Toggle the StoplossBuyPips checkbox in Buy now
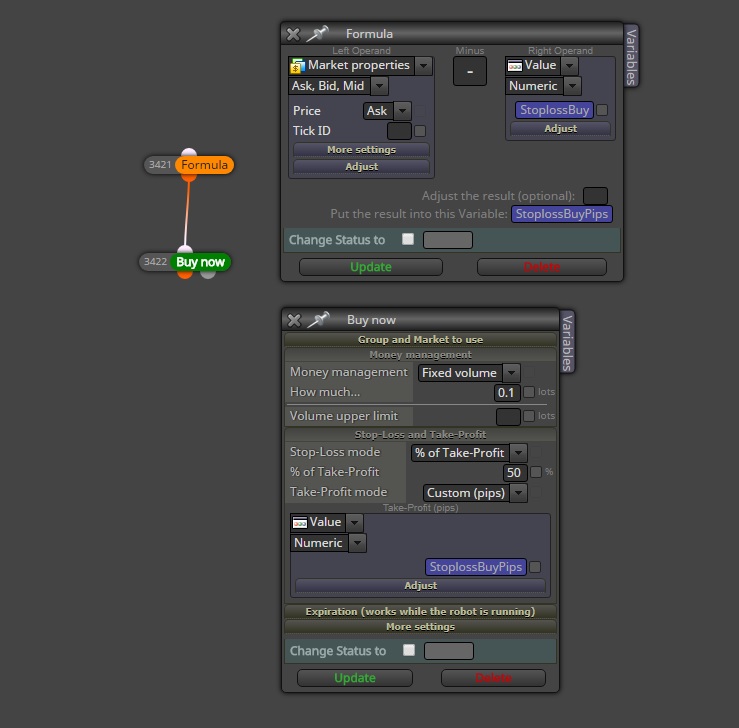The height and width of the screenshot is (728, 739). pos(535,567)
